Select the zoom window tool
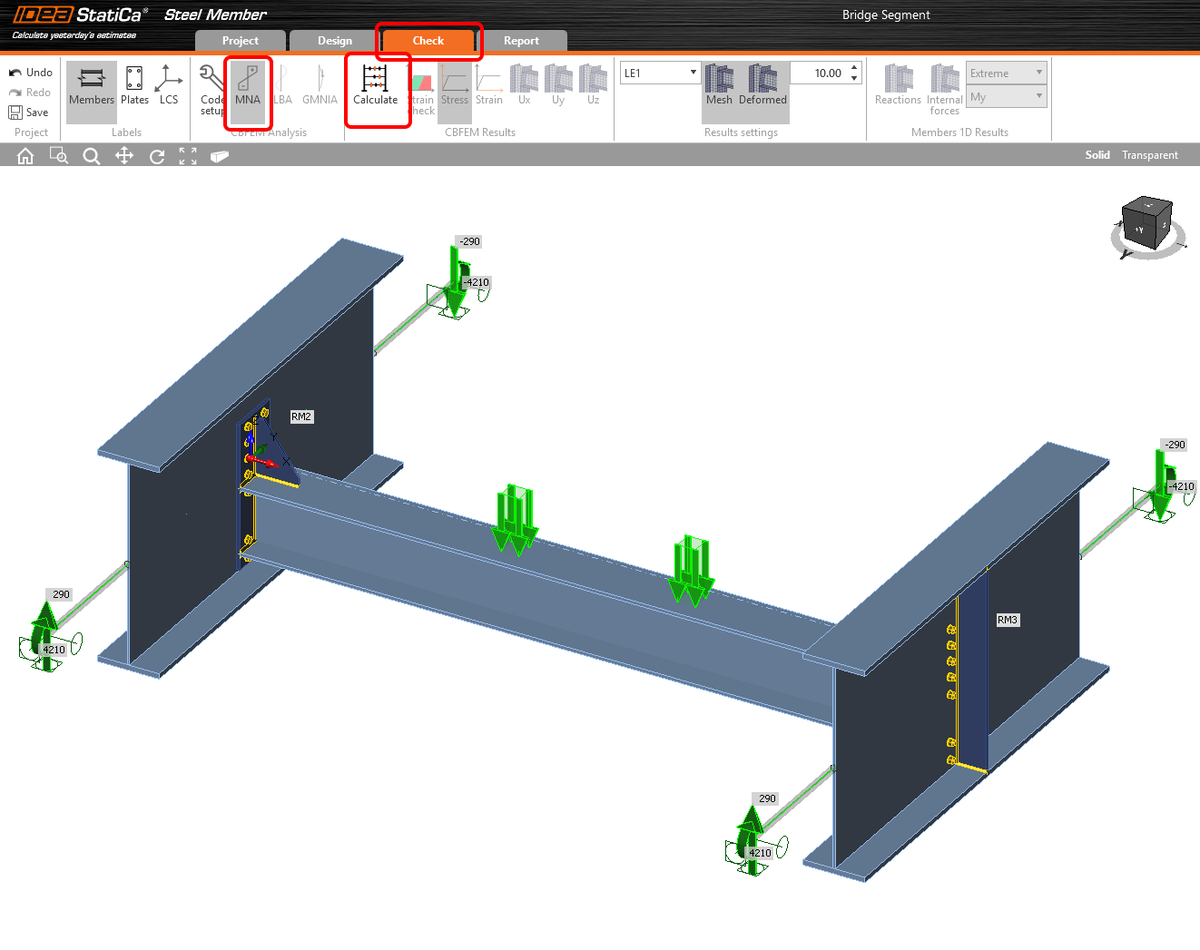The image size is (1200, 950). click(58, 155)
